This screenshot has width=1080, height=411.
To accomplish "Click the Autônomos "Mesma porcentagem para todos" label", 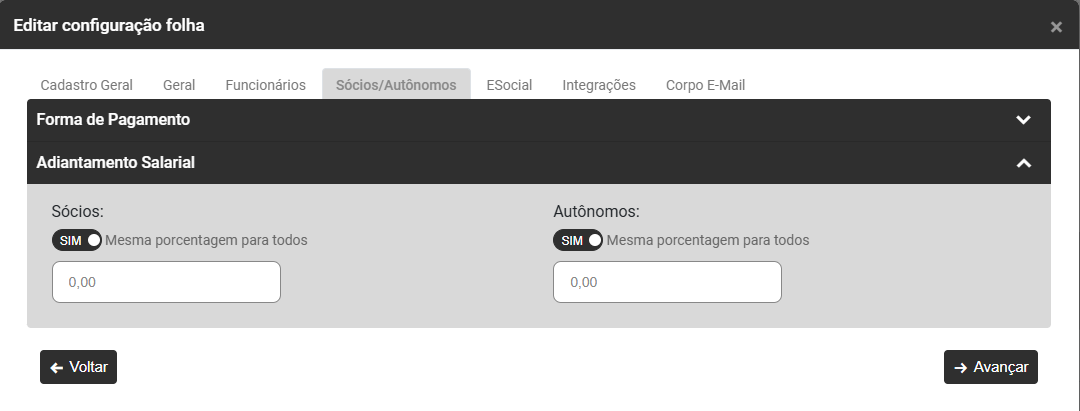I will [x=708, y=240].
